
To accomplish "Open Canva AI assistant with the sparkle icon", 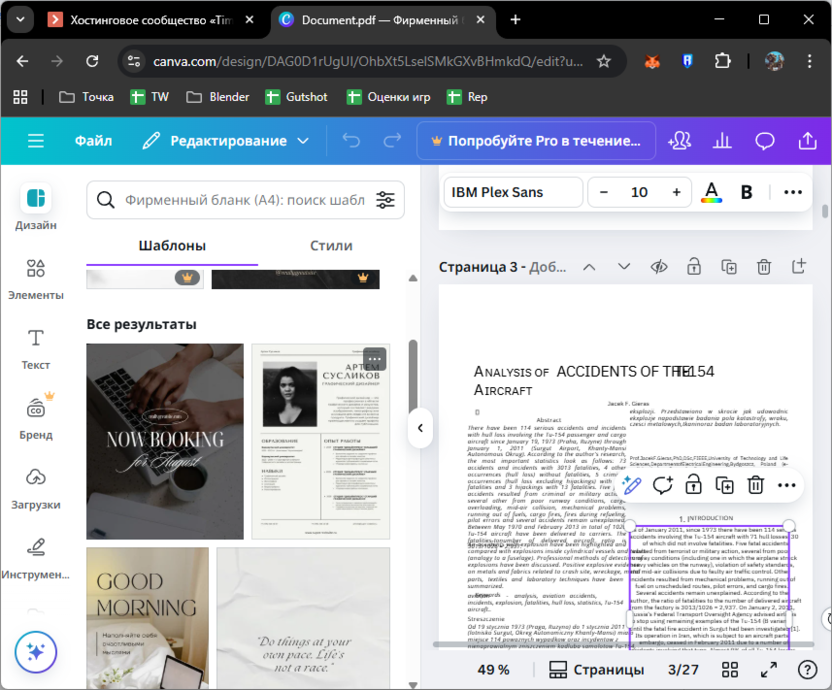I will pos(37,652).
